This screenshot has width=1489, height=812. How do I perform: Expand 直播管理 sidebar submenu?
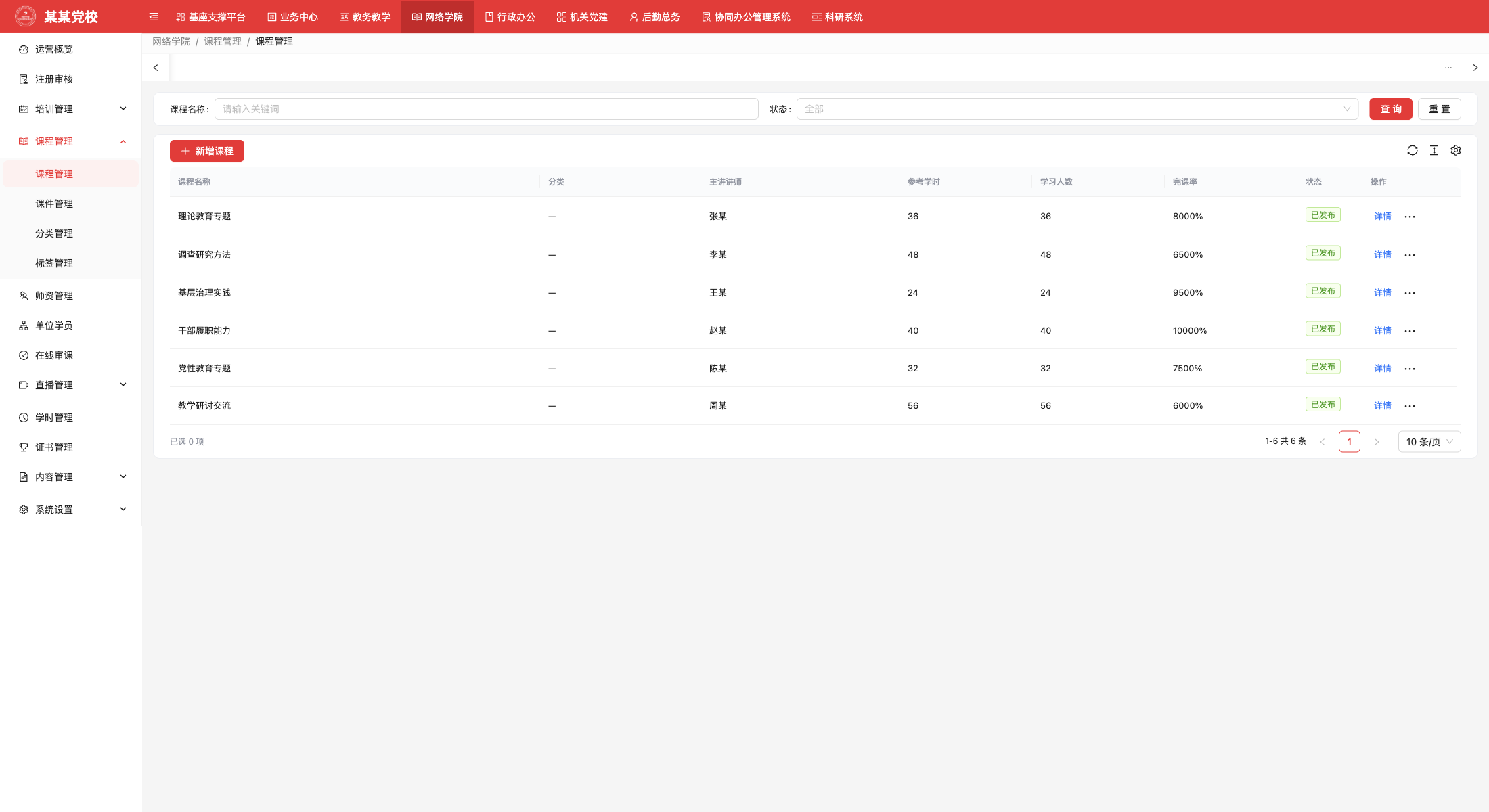coord(123,384)
